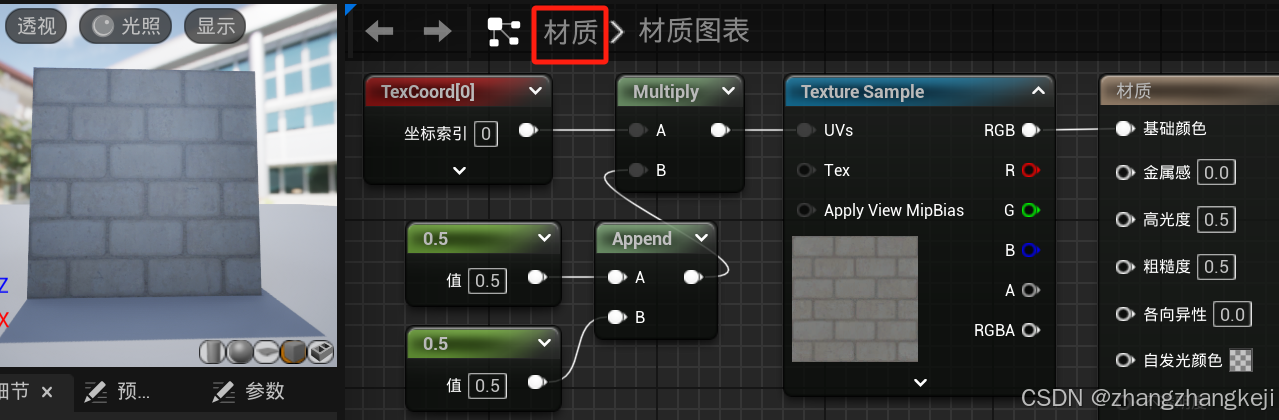Select 自发光颜色 material input pin
Image resolution: width=1279 pixels, height=420 pixels.
1124,360
